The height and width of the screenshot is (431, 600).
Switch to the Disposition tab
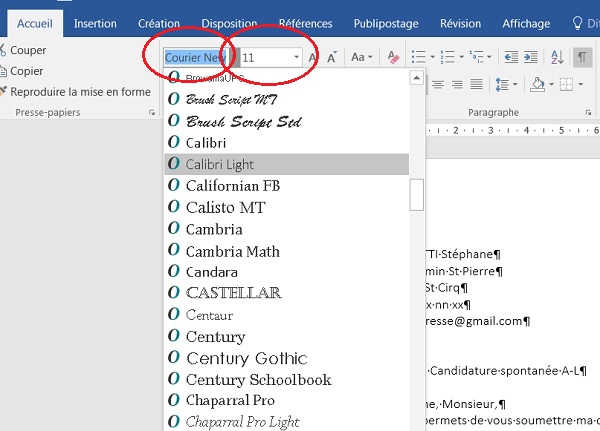229,24
